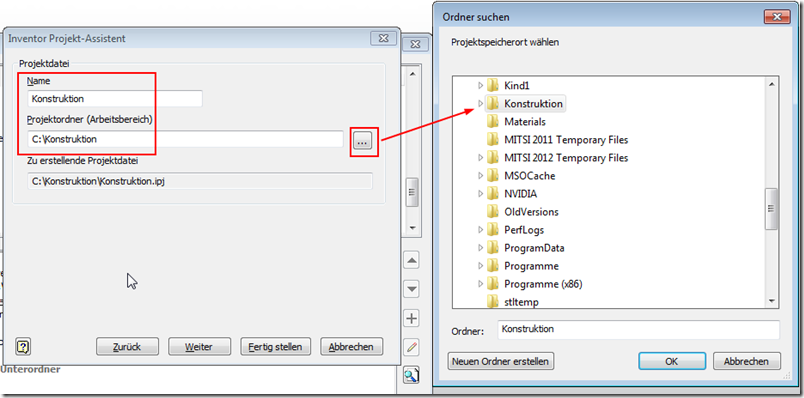Viewport: 804px width, 398px height.
Task: Click Neuen Ordner erstellen button
Action: [500, 361]
